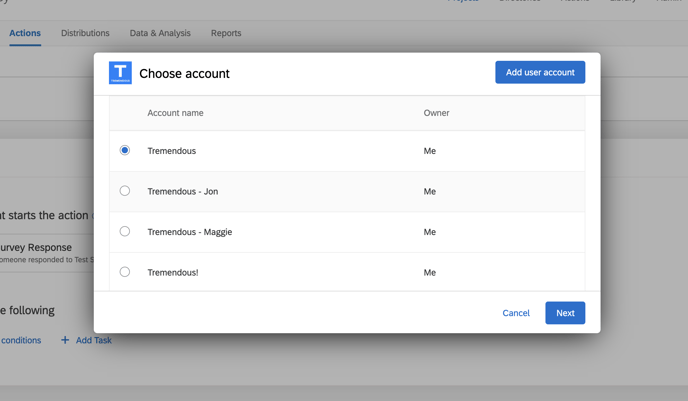688x401 pixels.
Task: Click the Tremendous! account name text
Action: 173,272
